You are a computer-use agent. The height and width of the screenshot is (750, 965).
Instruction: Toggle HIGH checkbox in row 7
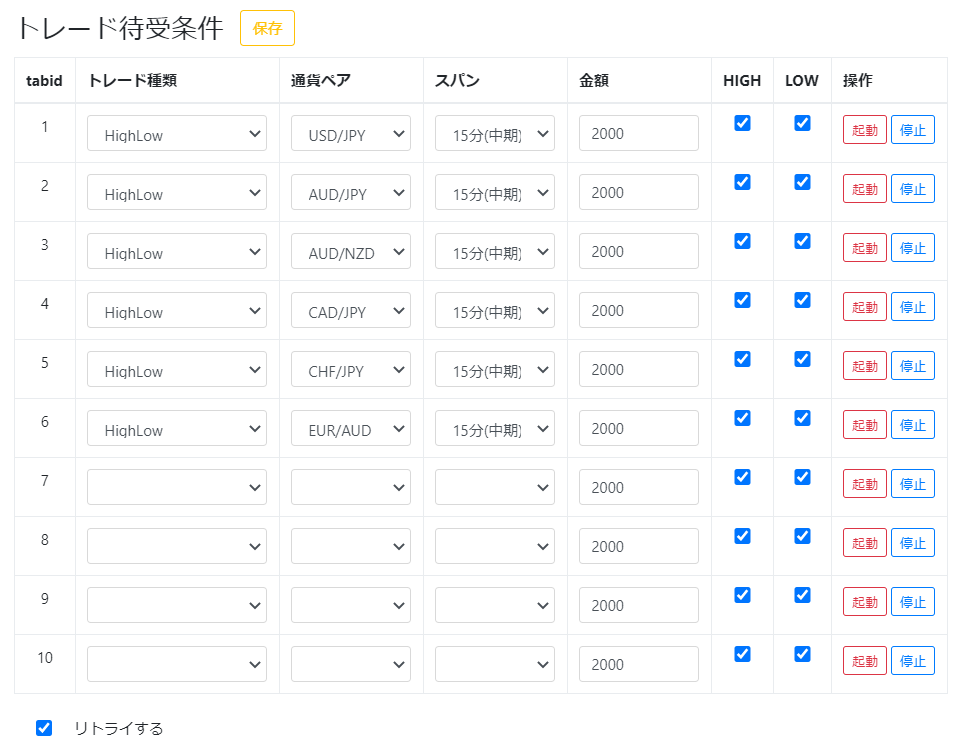[742, 477]
